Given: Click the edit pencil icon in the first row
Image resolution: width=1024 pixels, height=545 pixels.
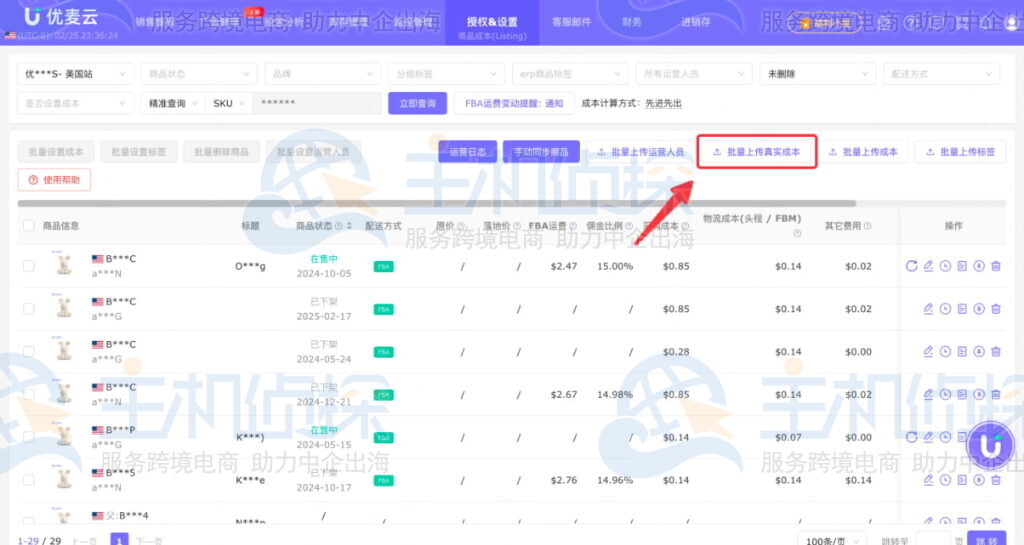Looking at the screenshot, I should tap(928, 266).
